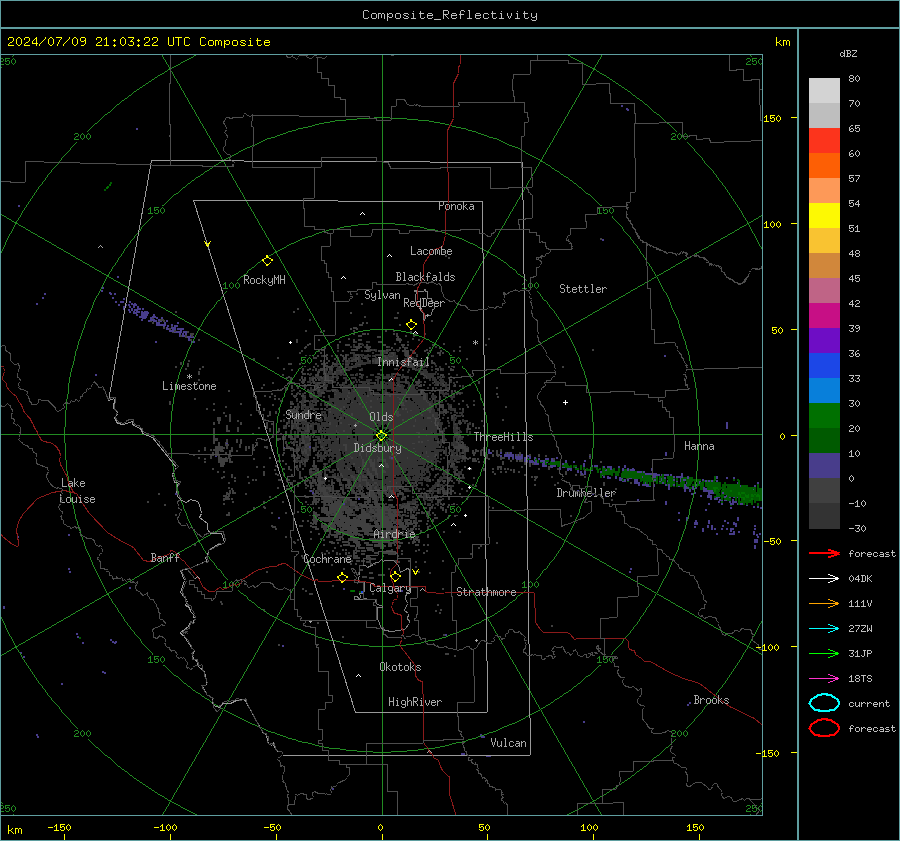Image resolution: width=900 pixels, height=841 pixels.
Task: Click the 30 dBZ blue color swatch
Action: (x=824, y=390)
